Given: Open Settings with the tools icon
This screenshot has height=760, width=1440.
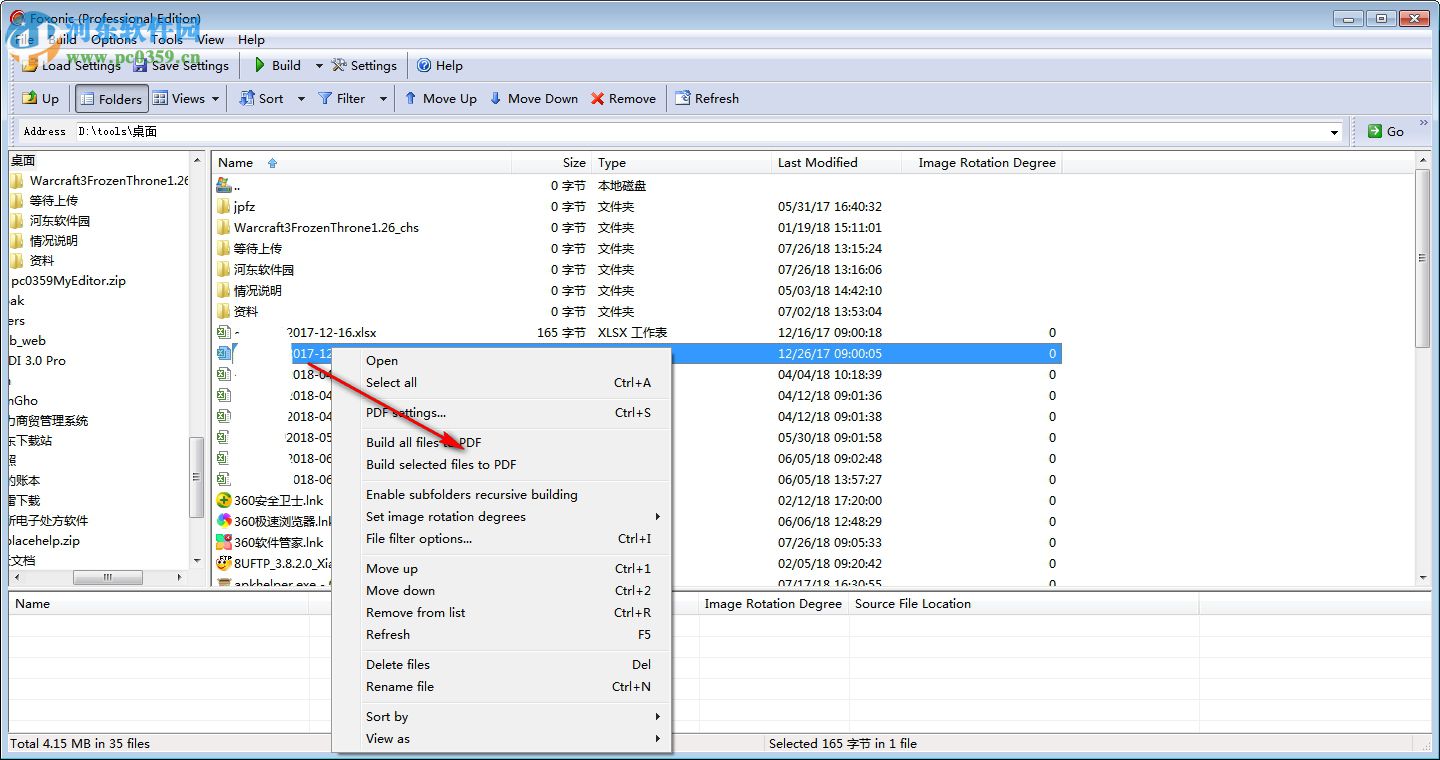Looking at the screenshot, I should click(340, 66).
